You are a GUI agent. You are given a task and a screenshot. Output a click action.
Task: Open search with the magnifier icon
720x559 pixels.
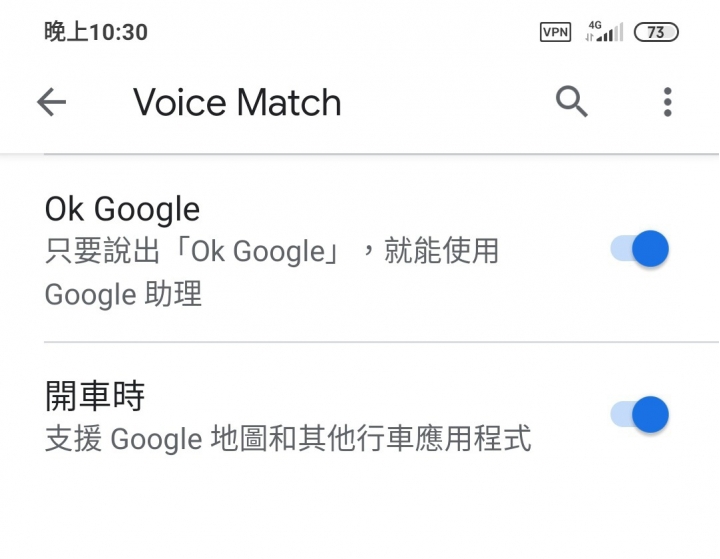coord(571,102)
